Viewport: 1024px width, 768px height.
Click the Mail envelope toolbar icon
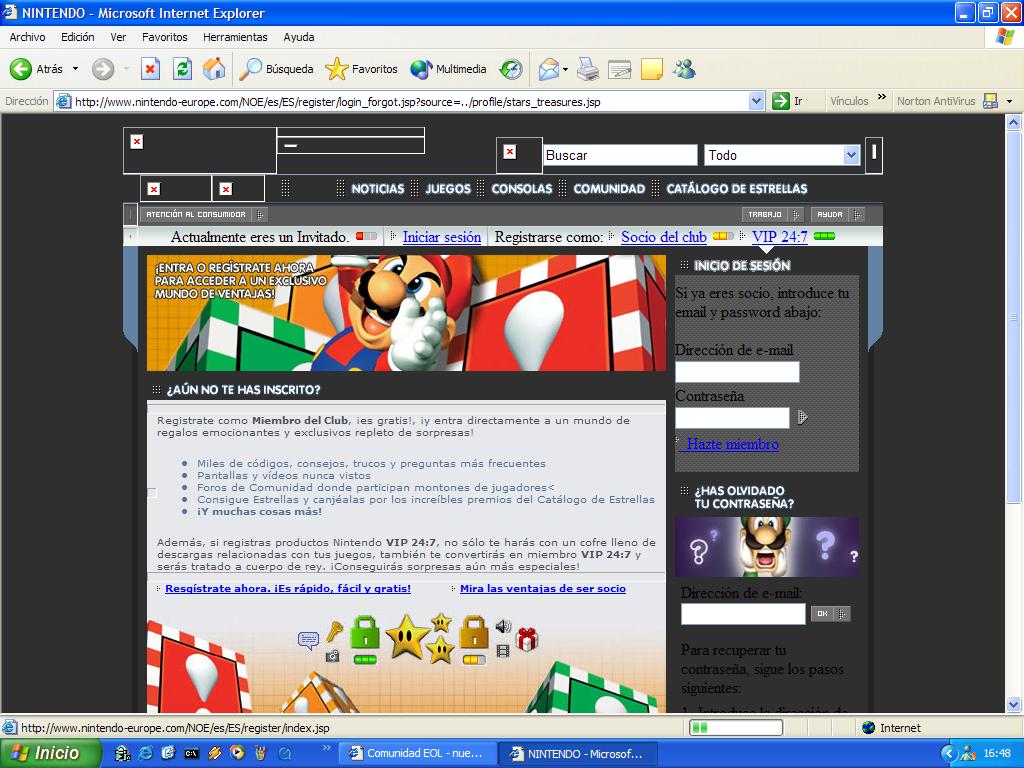(x=549, y=69)
